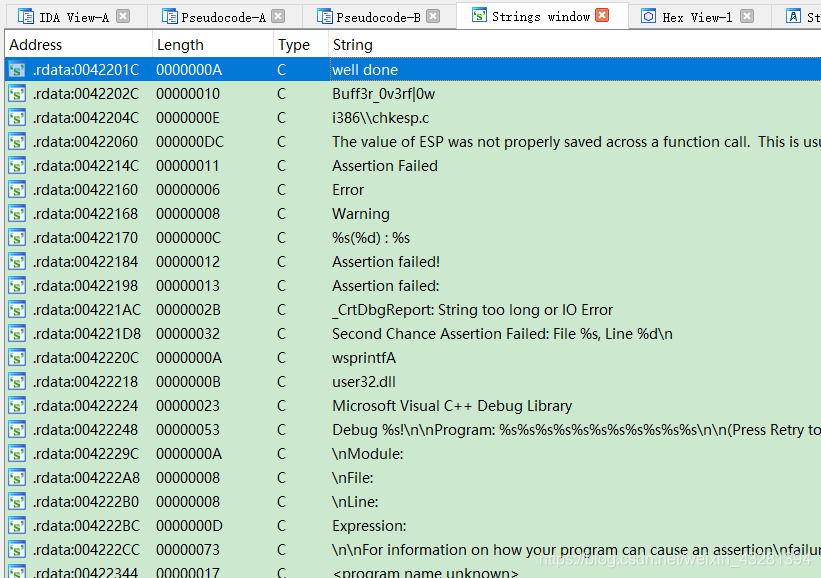This screenshot has width=821, height=578.
Task: Click string icon for row .rdata:00422198
Action: pos(17,286)
